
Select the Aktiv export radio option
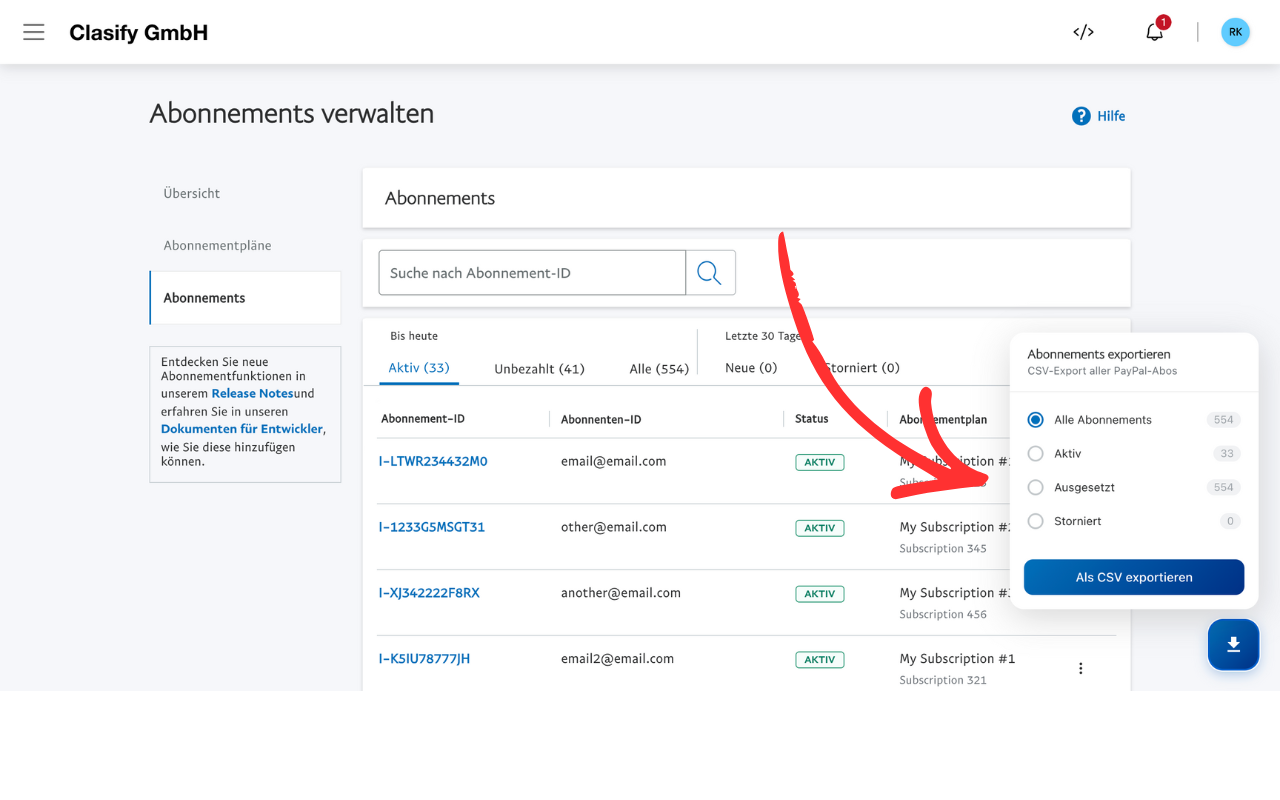click(1036, 454)
